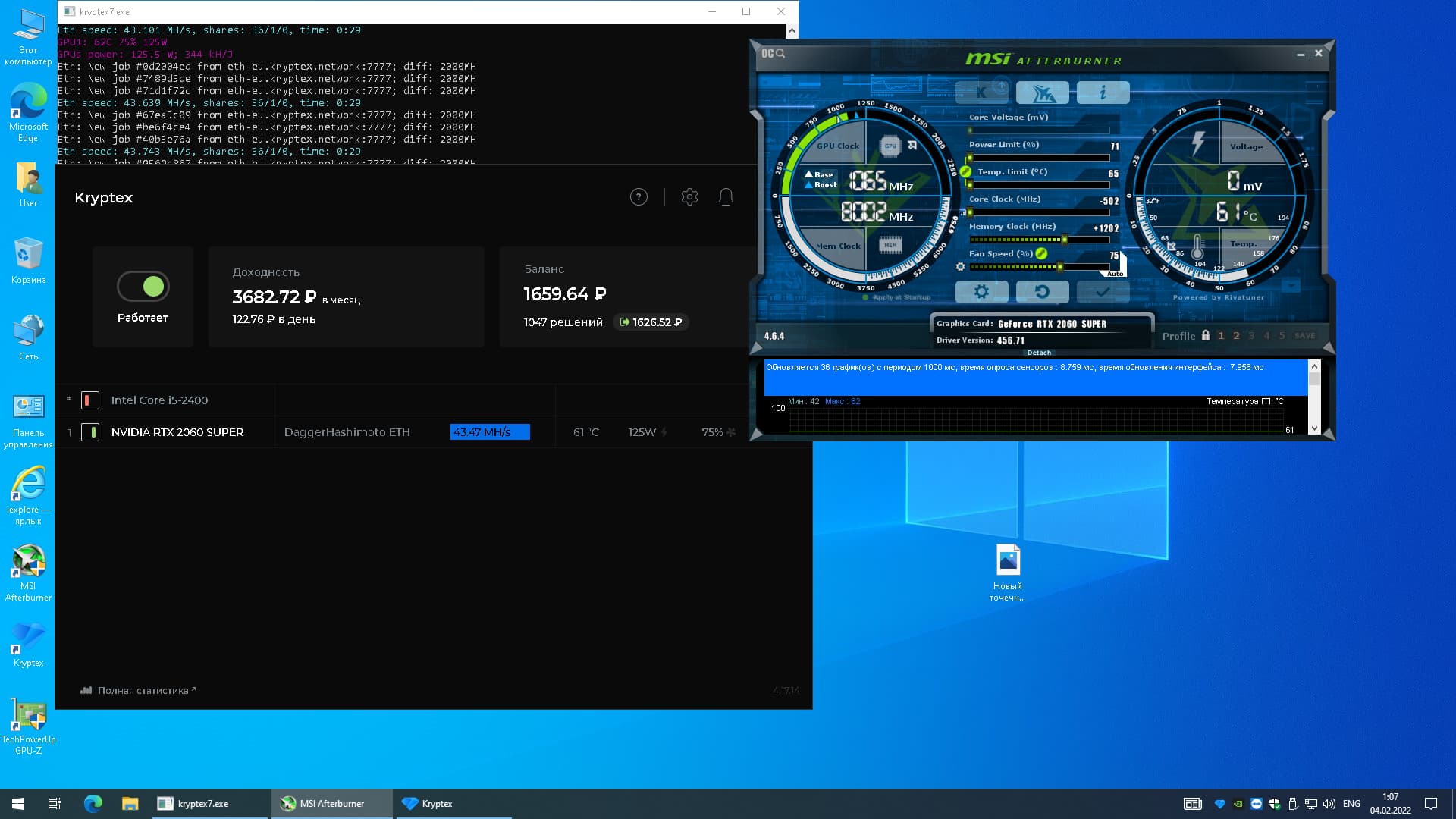This screenshot has width=1456, height=819.
Task: Switch to MSI Afterburner taskbar item
Action: 332,804
